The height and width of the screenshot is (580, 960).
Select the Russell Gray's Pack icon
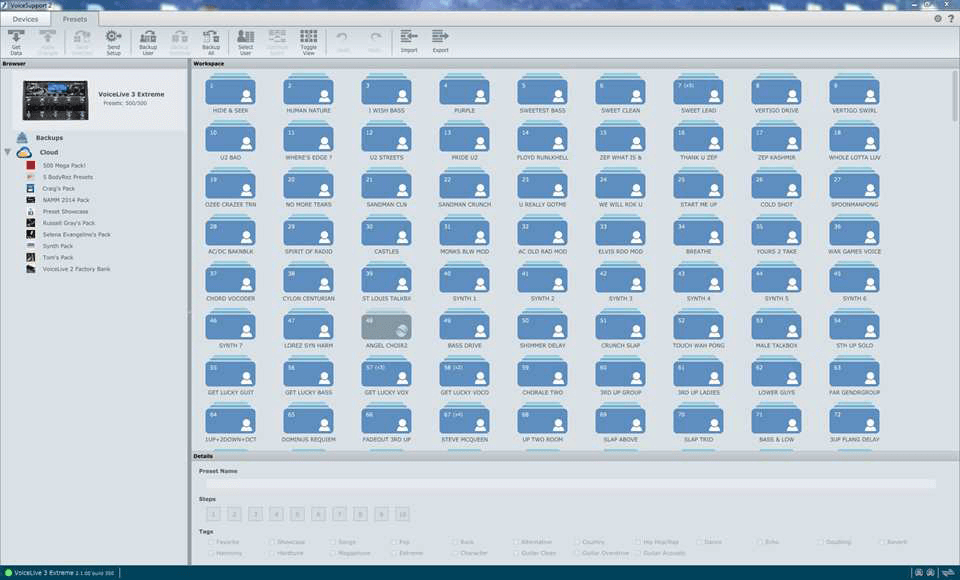pos(31,223)
